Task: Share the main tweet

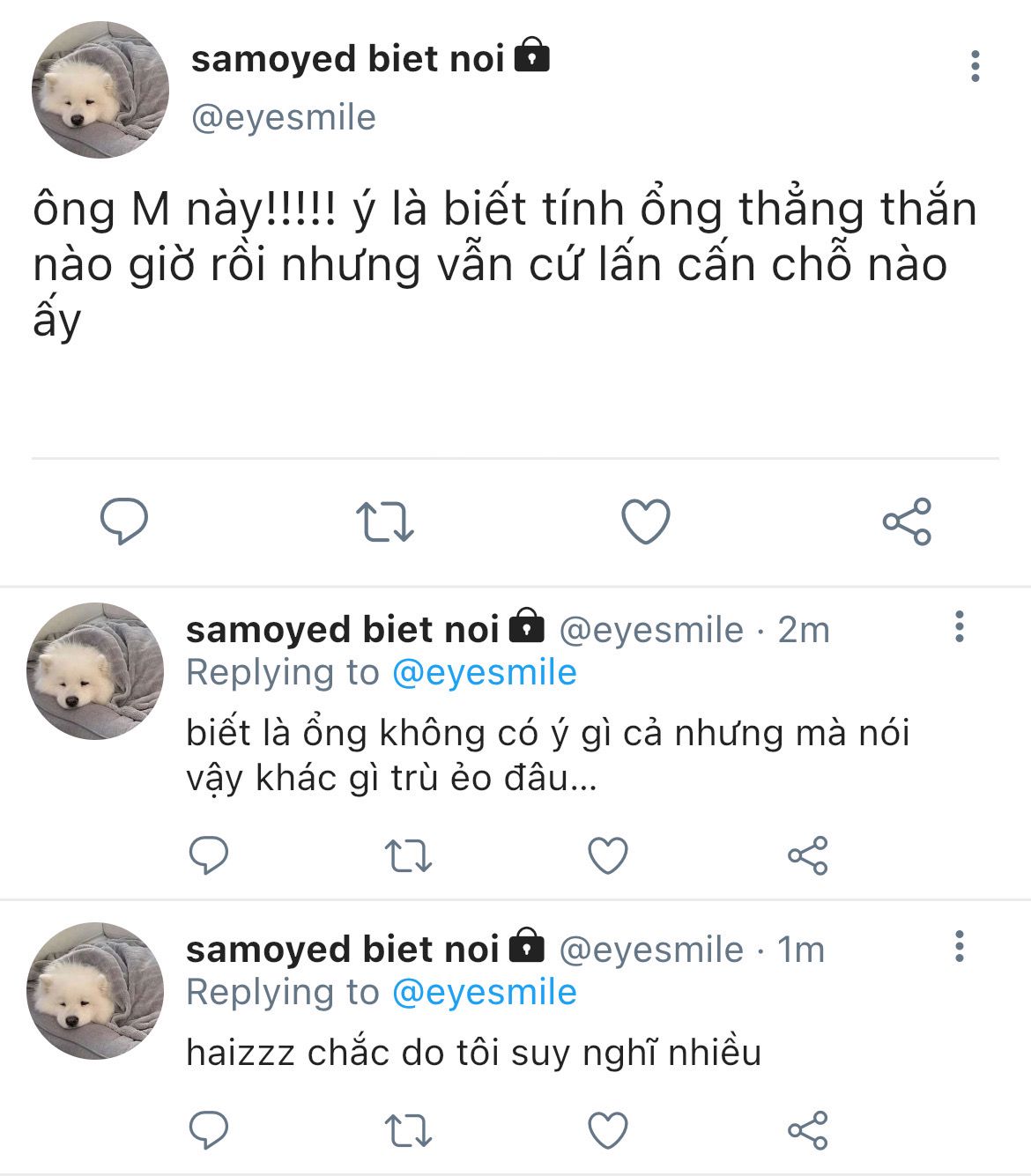Action: click(x=907, y=521)
